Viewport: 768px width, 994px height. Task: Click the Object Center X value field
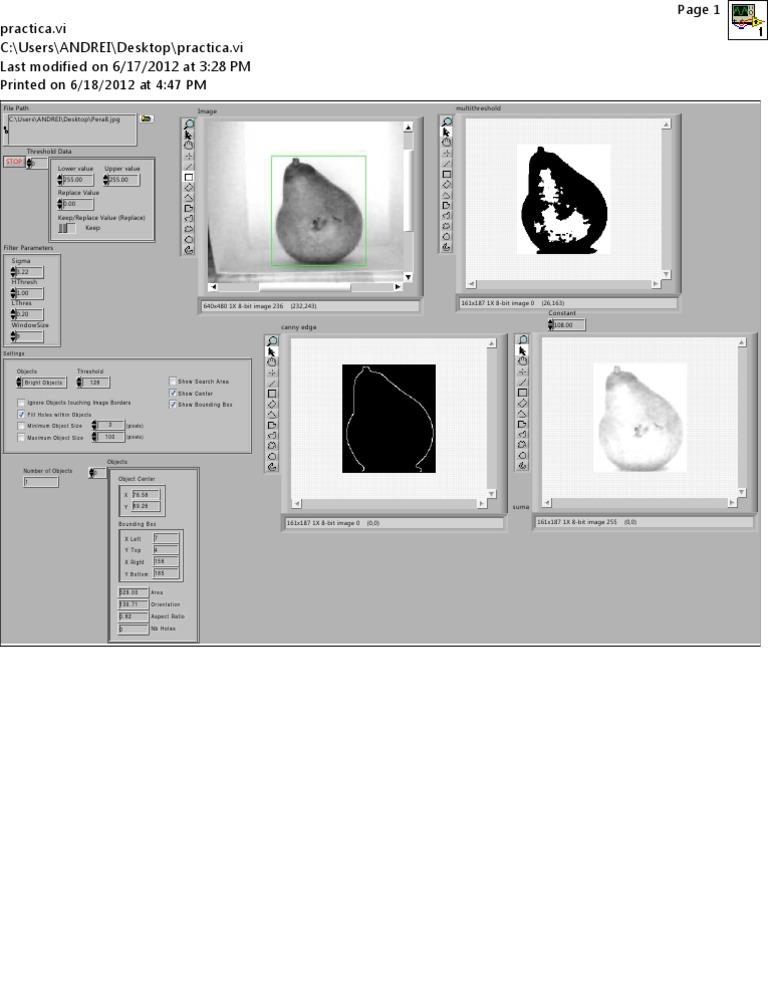click(x=146, y=494)
